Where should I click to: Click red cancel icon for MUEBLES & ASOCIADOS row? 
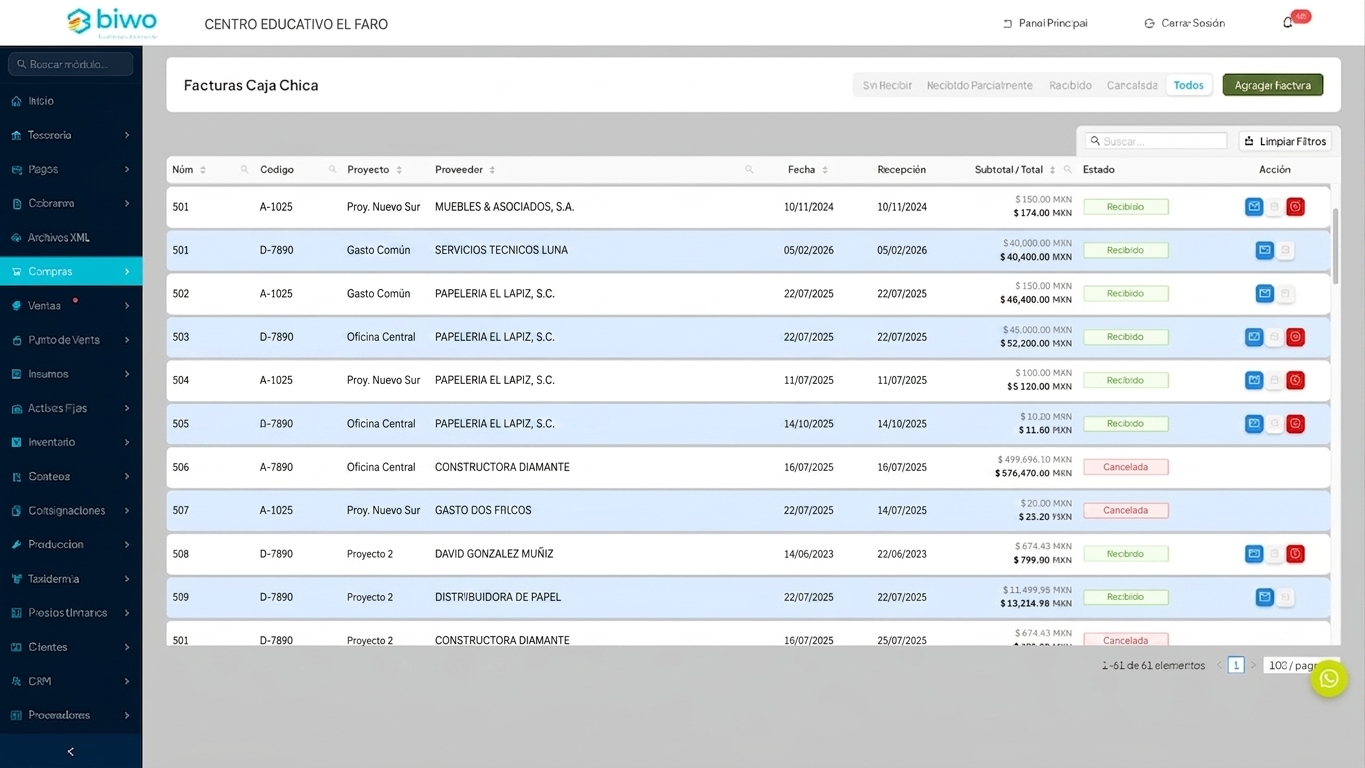1295,207
